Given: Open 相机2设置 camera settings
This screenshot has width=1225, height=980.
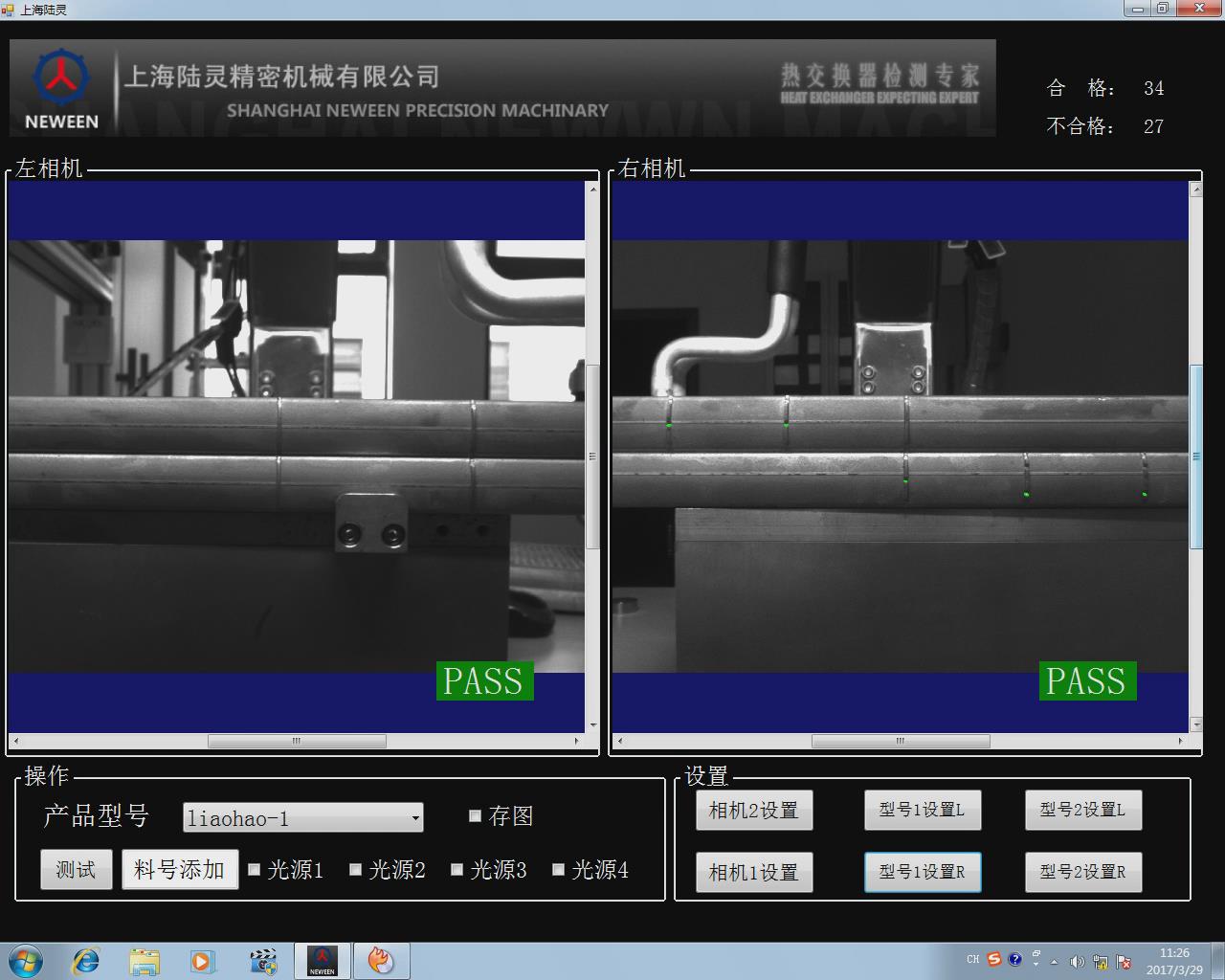Looking at the screenshot, I should coord(753,811).
